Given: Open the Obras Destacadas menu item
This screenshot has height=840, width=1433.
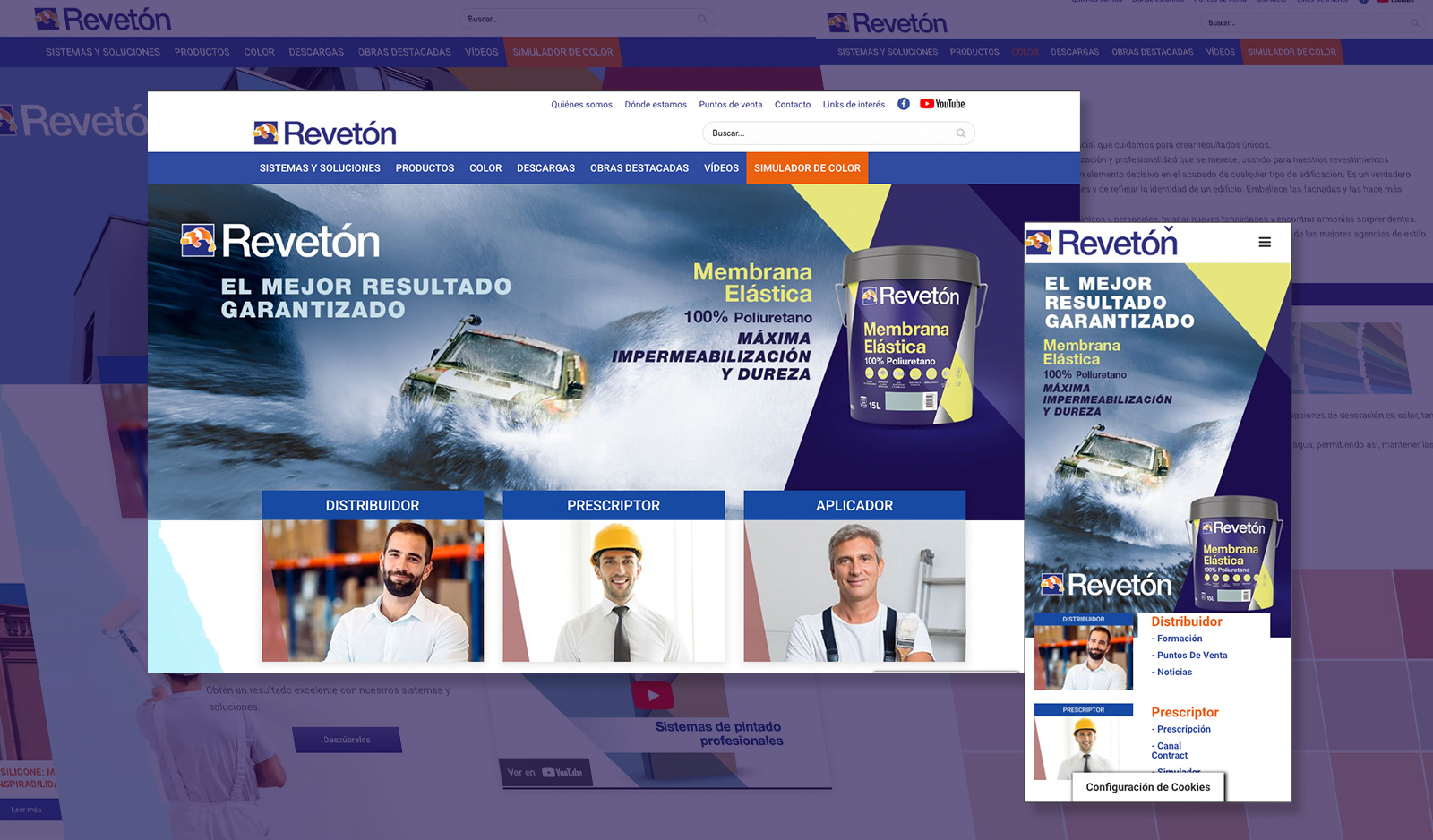Looking at the screenshot, I should pos(639,168).
